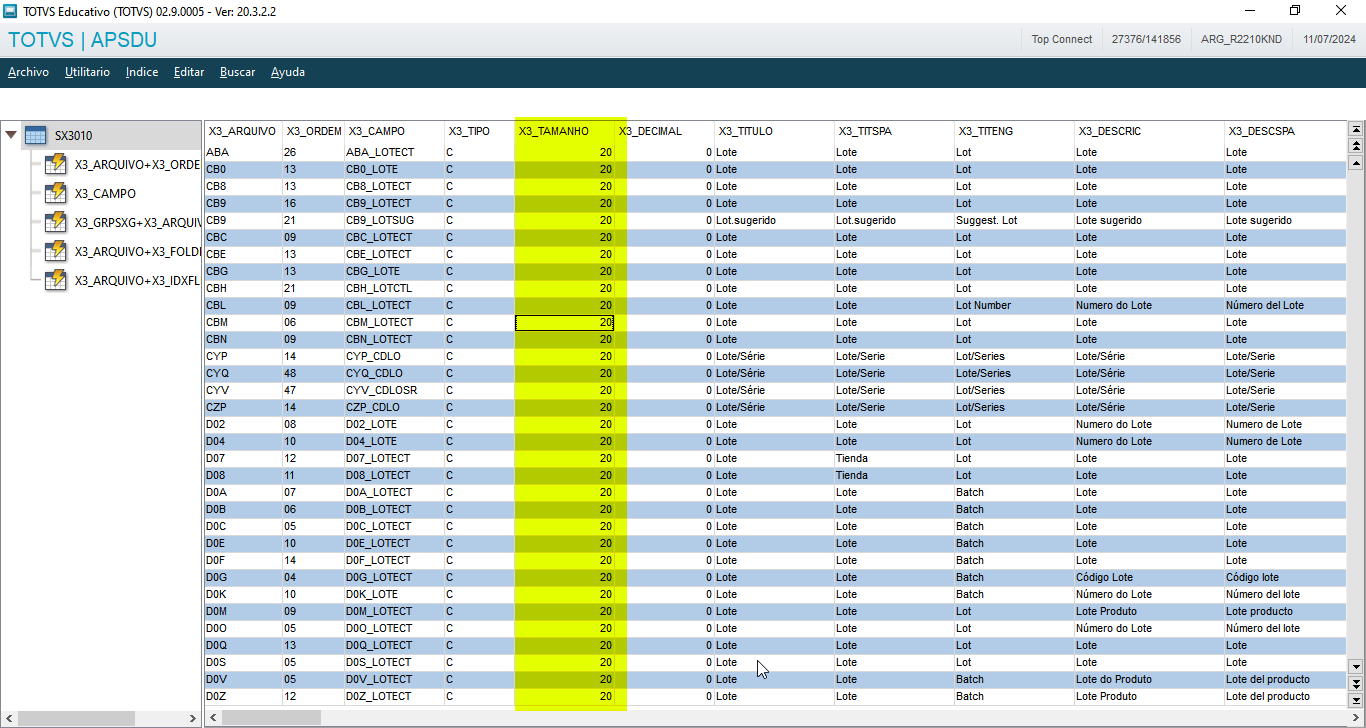Viewport: 1366px width, 728px height.
Task: Click the X3_ARQUIVO column header
Action: tap(243, 131)
